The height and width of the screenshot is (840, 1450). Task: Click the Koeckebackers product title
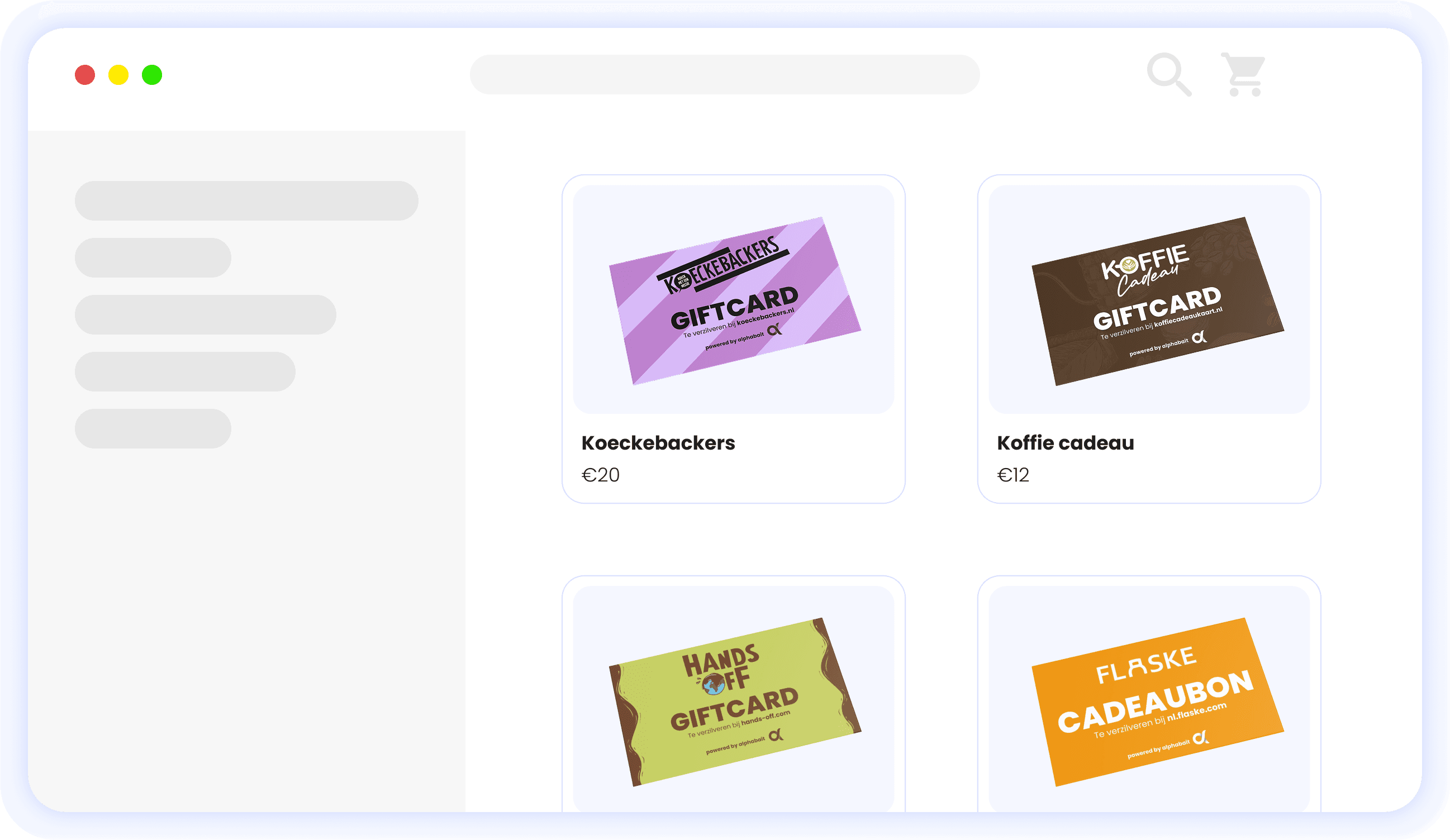pos(658,443)
